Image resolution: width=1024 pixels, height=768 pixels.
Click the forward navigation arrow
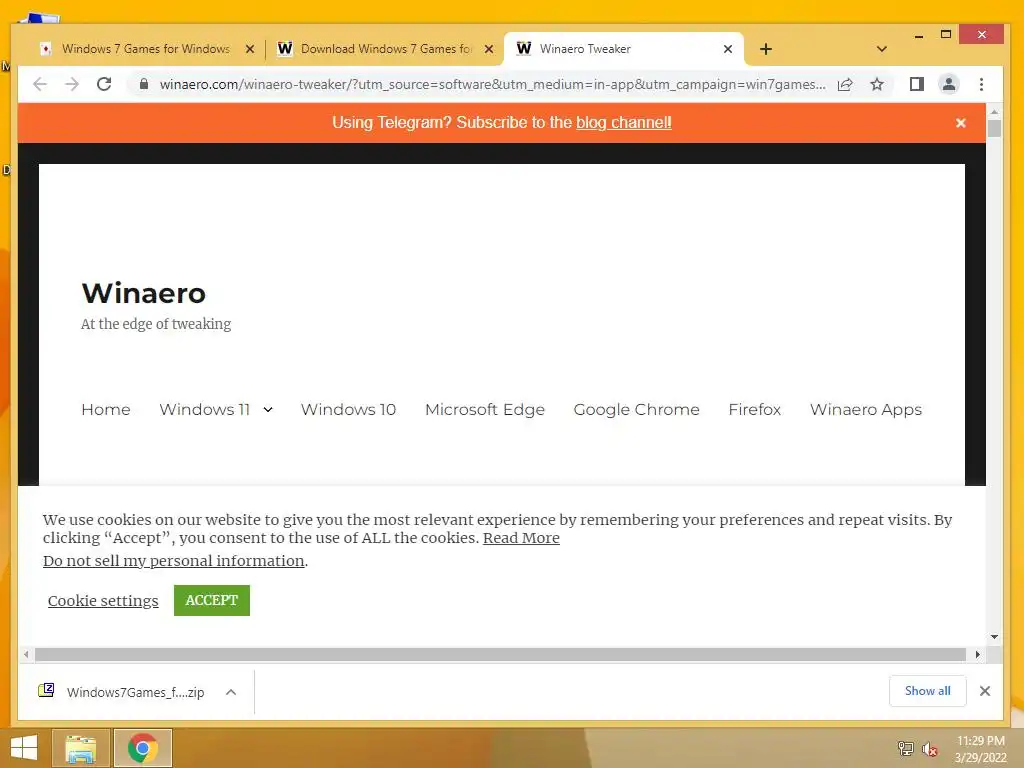click(72, 84)
